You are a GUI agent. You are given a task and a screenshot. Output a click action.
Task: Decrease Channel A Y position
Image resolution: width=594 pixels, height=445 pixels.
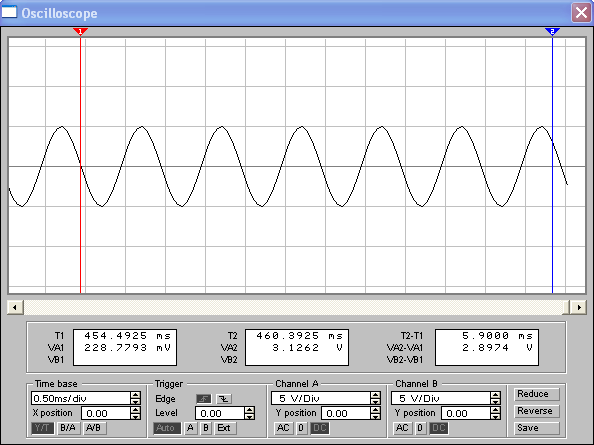[x=375, y=416]
